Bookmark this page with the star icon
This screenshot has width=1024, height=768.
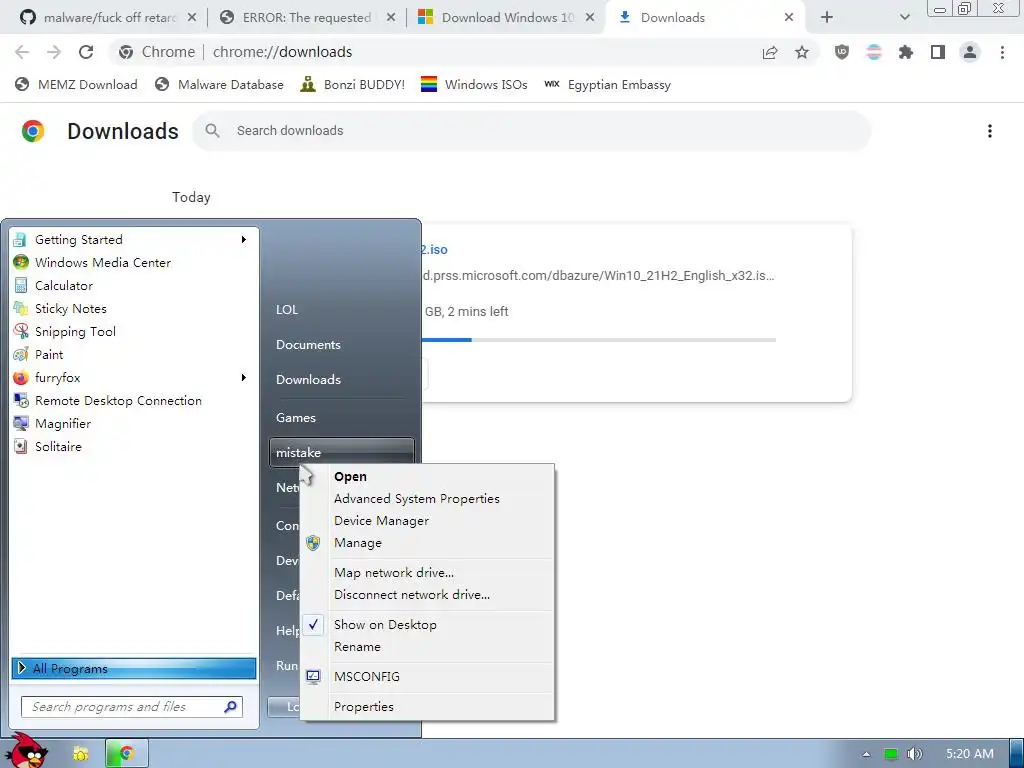(x=802, y=52)
